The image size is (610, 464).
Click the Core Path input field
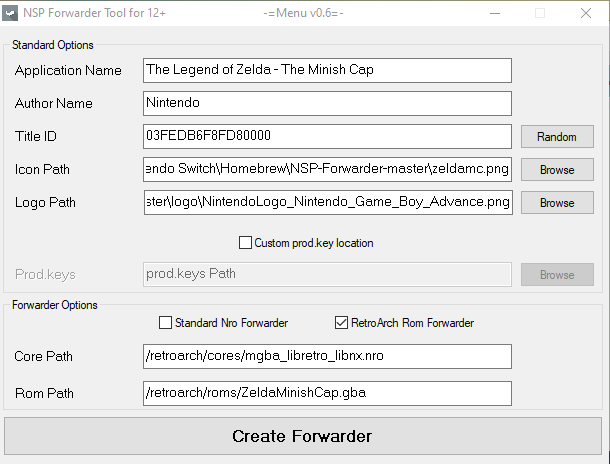coord(327,356)
